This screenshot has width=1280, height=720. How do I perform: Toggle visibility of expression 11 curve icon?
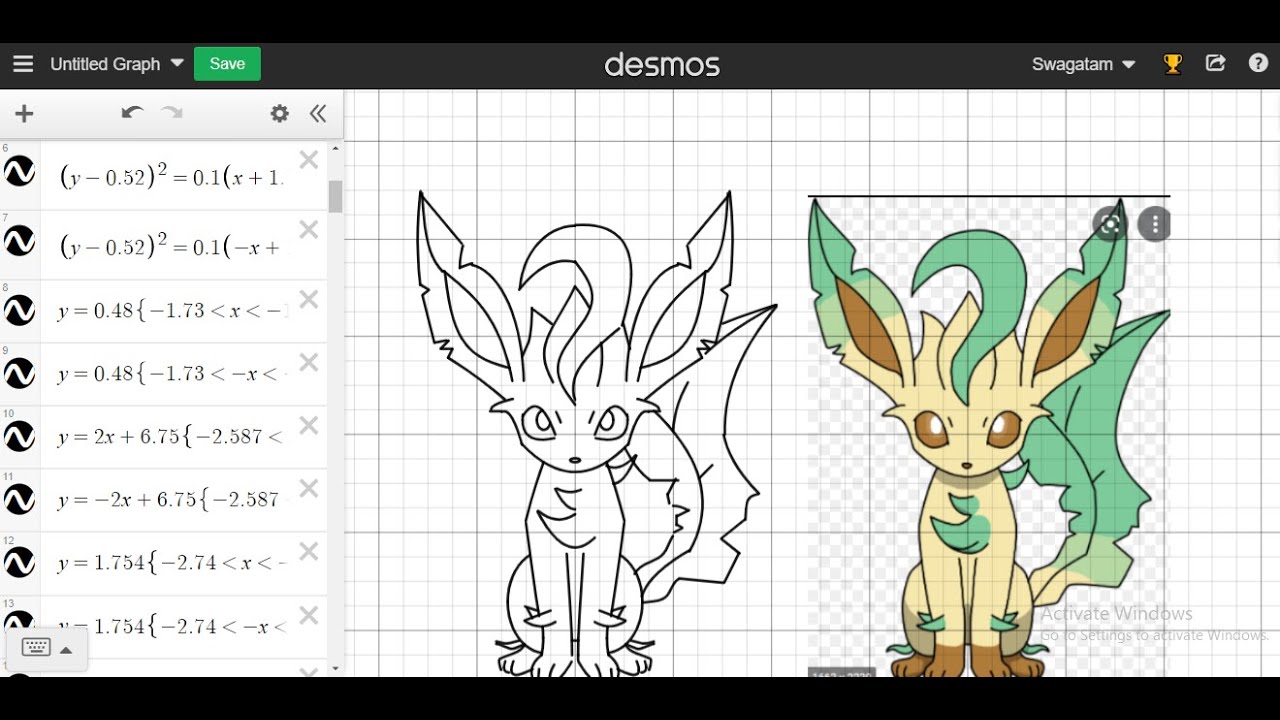[x=20, y=500]
